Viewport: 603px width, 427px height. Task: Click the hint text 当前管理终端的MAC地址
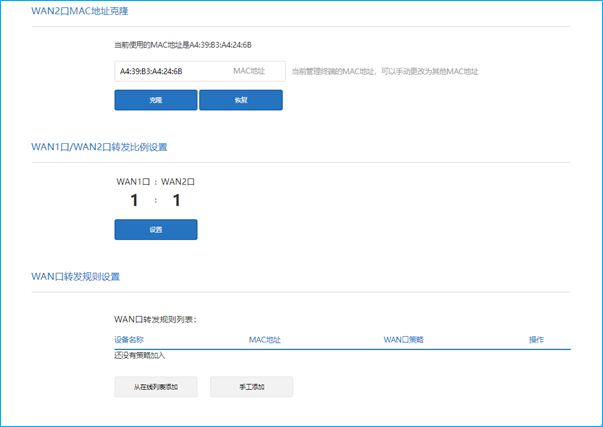coord(385,71)
